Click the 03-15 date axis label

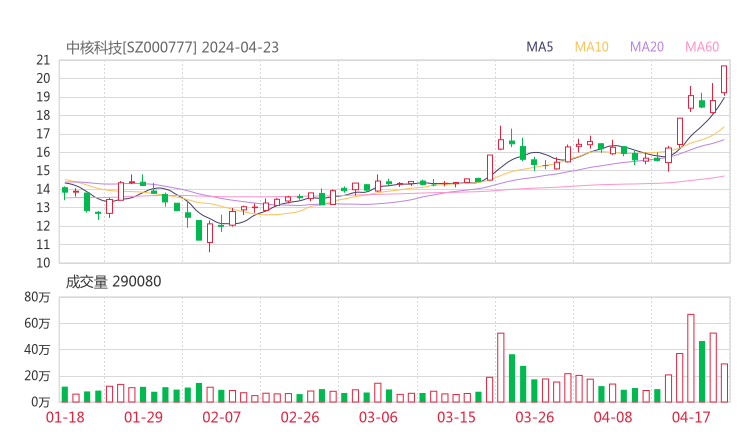(456, 417)
